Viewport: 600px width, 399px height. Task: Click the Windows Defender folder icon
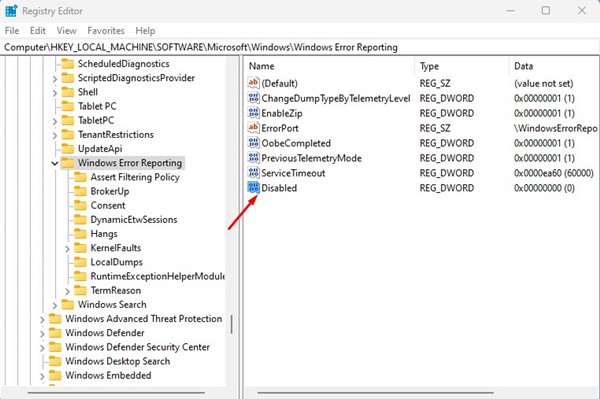click(x=55, y=333)
